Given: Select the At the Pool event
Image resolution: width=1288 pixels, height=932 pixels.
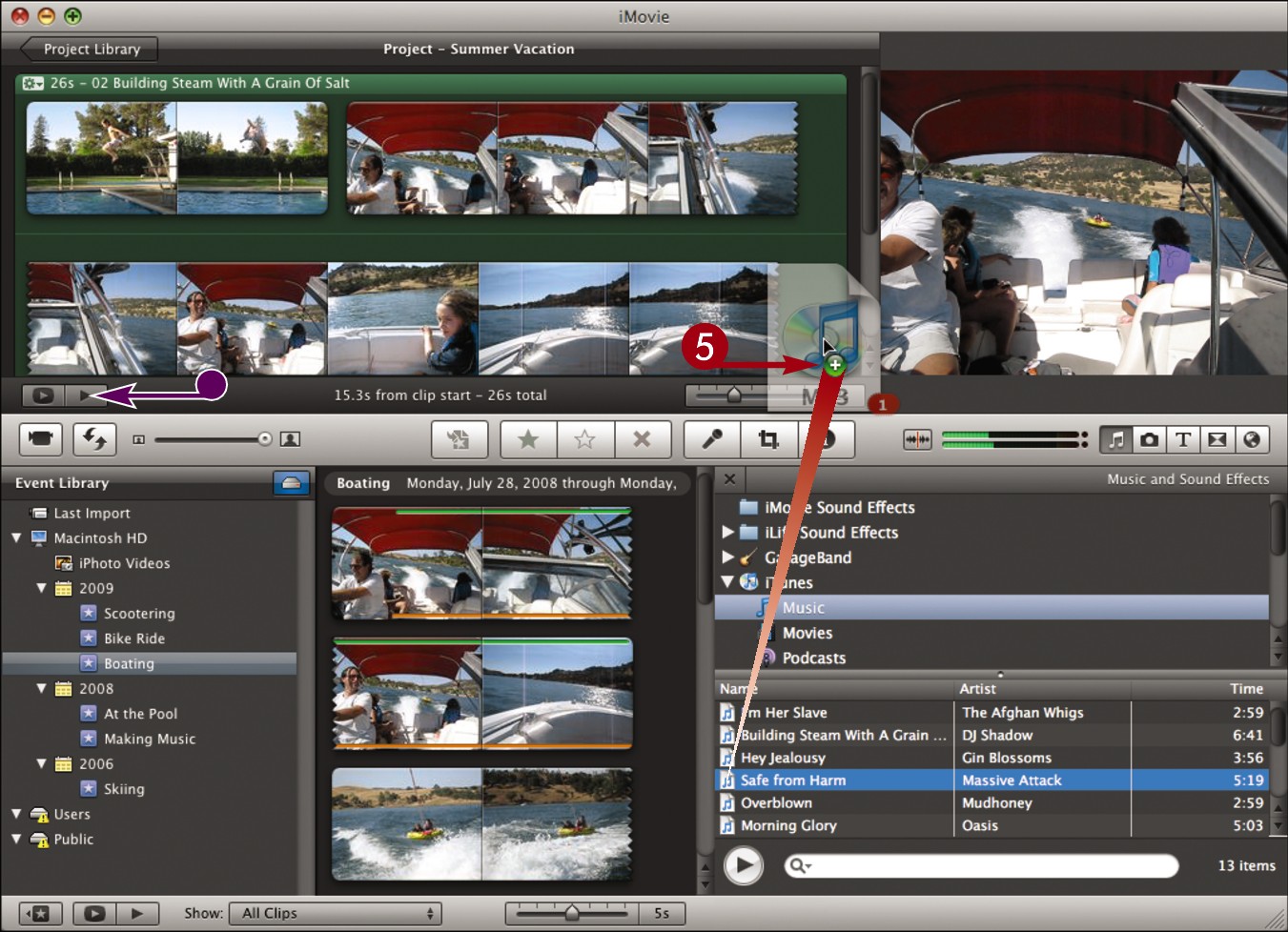Looking at the screenshot, I should click(140, 714).
